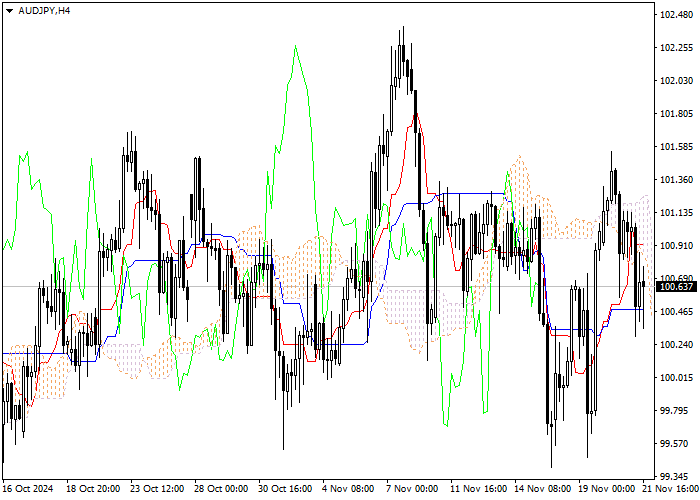The height and width of the screenshot is (500, 700).
Task: Select the 101.585 price scale label
Action: tap(676, 147)
